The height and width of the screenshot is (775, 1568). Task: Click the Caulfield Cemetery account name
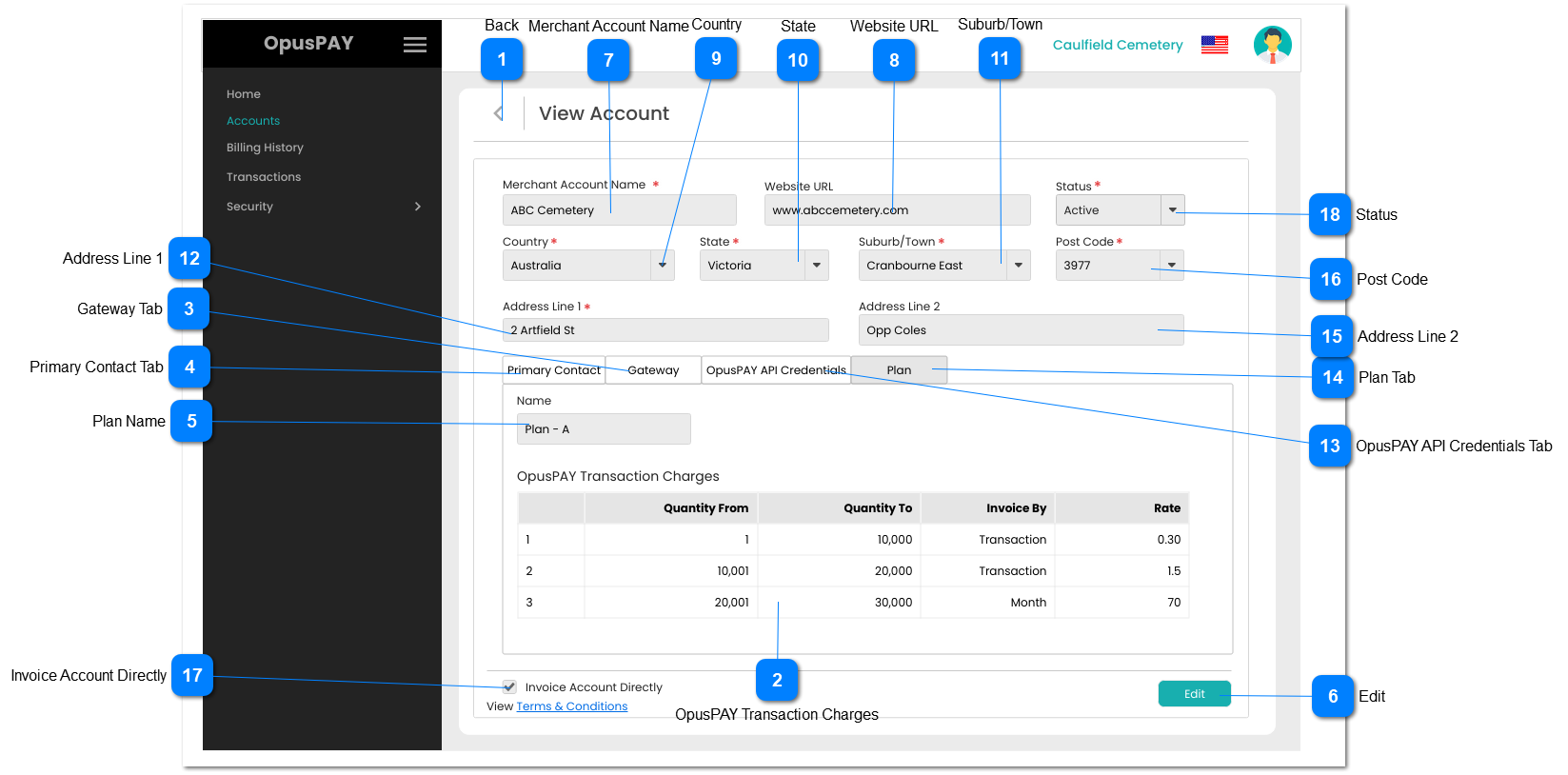1118,45
